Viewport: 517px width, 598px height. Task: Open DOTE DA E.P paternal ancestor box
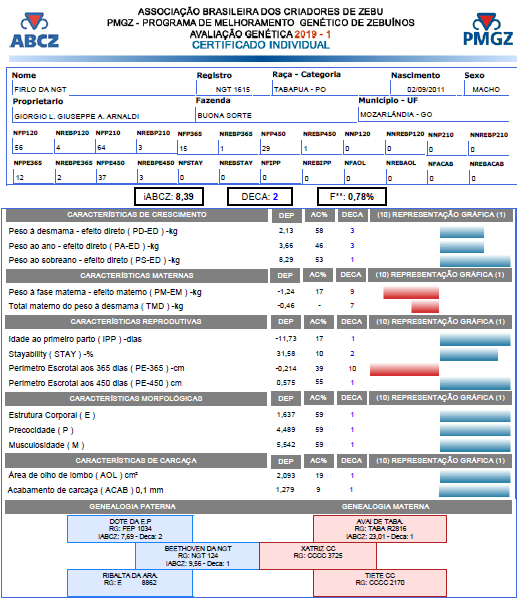pos(130,529)
